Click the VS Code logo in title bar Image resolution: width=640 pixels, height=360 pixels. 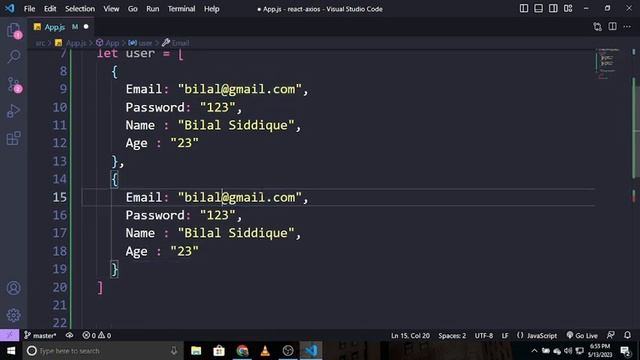tap(10, 8)
